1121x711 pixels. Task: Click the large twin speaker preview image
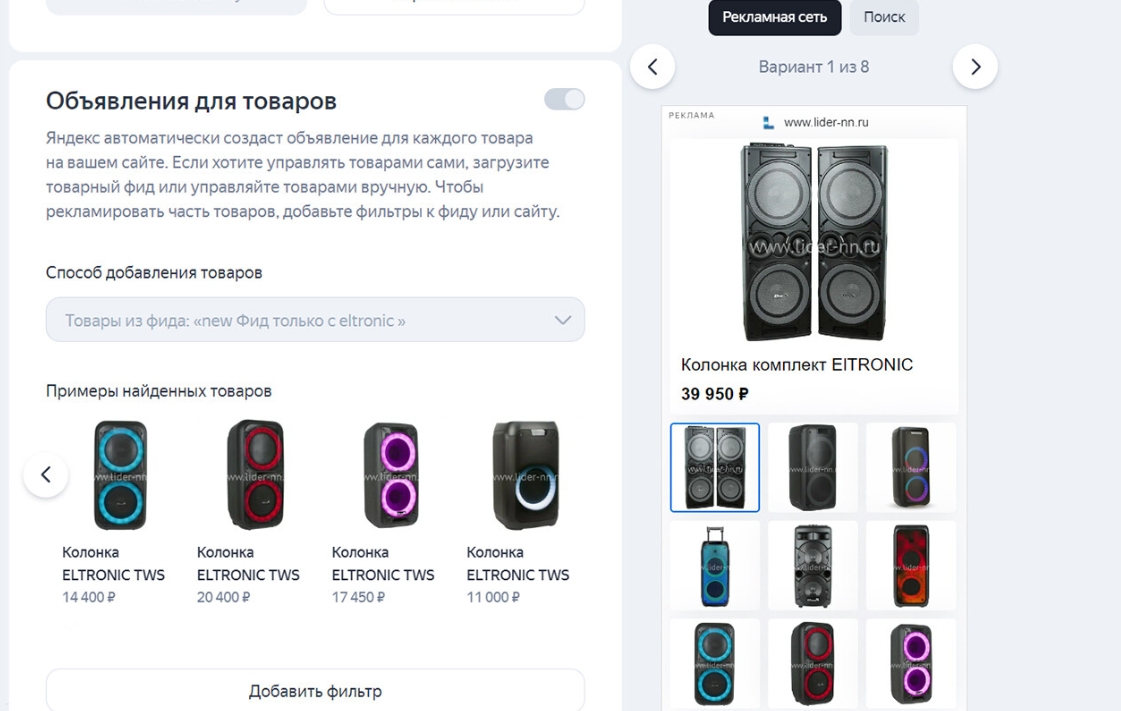click(814, 242)
